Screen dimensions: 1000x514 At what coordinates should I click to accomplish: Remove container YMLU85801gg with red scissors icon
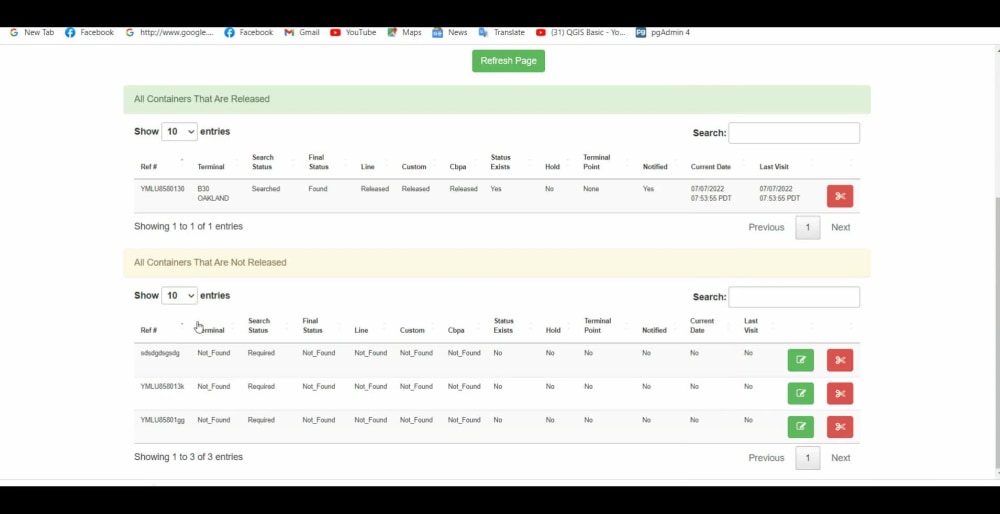pos(840,427)
